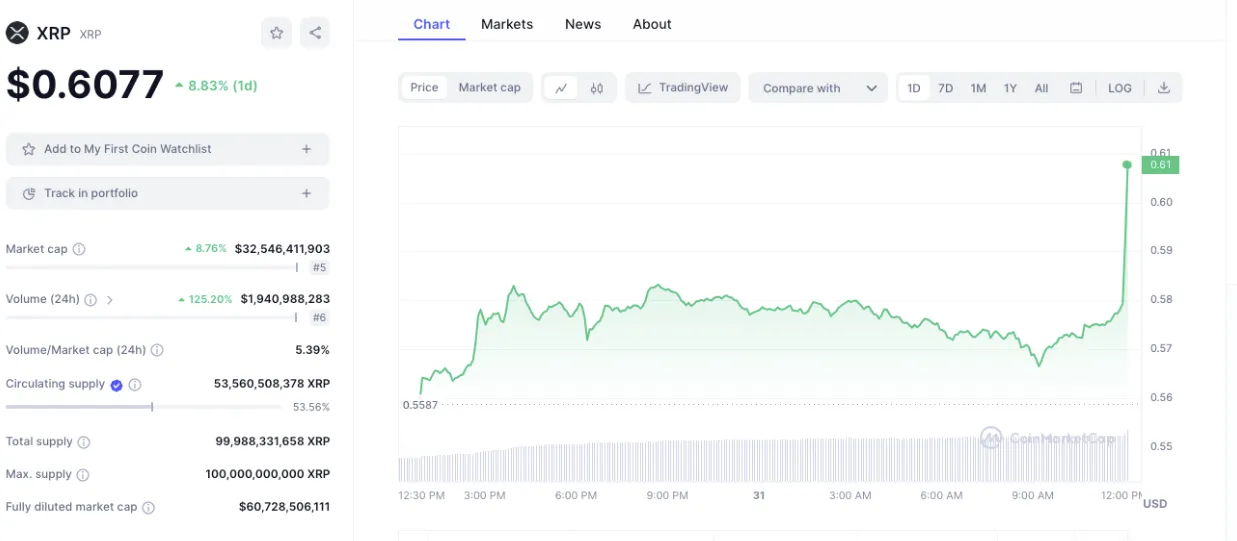Viewport: 1237px width, 541px height.
Task: Click the 8.83% (1d) change text
Action: pyautogui.click(x=216, y=86)
